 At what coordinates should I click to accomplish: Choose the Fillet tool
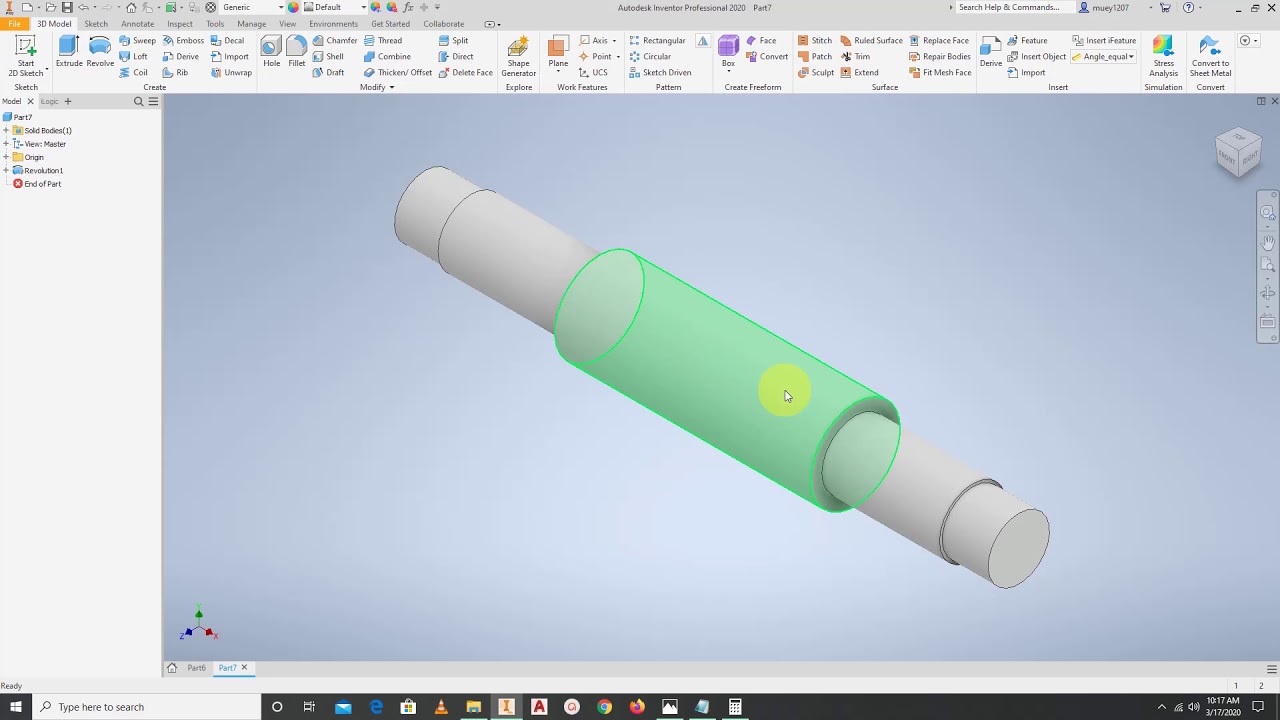tap(297, 52)
